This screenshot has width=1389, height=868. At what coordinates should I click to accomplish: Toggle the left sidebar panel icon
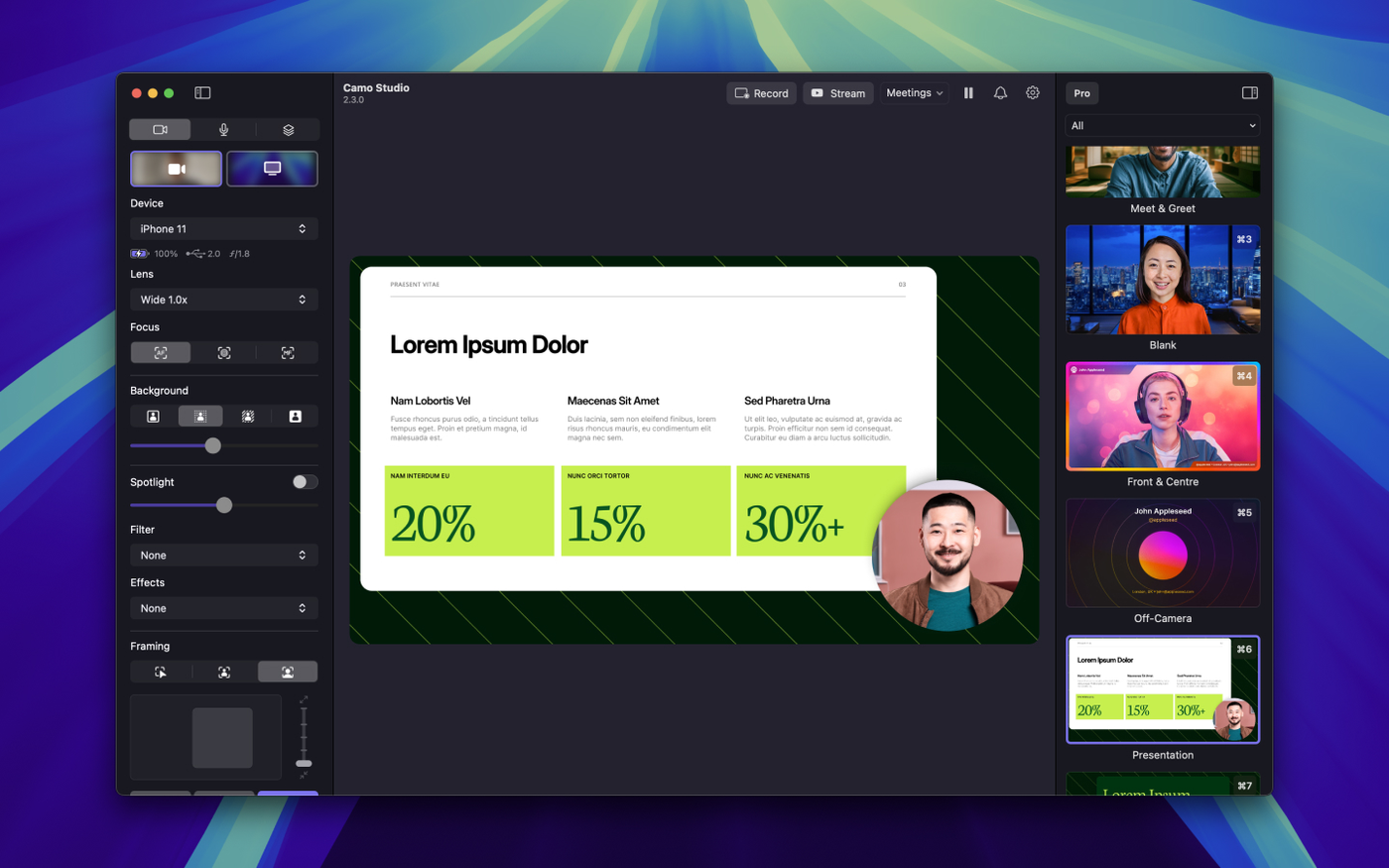(x=202, y=93)
